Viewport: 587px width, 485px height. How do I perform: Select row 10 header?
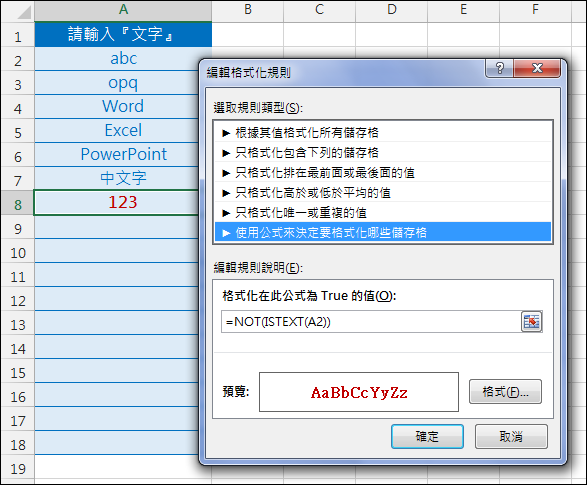click(x=18, y=251)
